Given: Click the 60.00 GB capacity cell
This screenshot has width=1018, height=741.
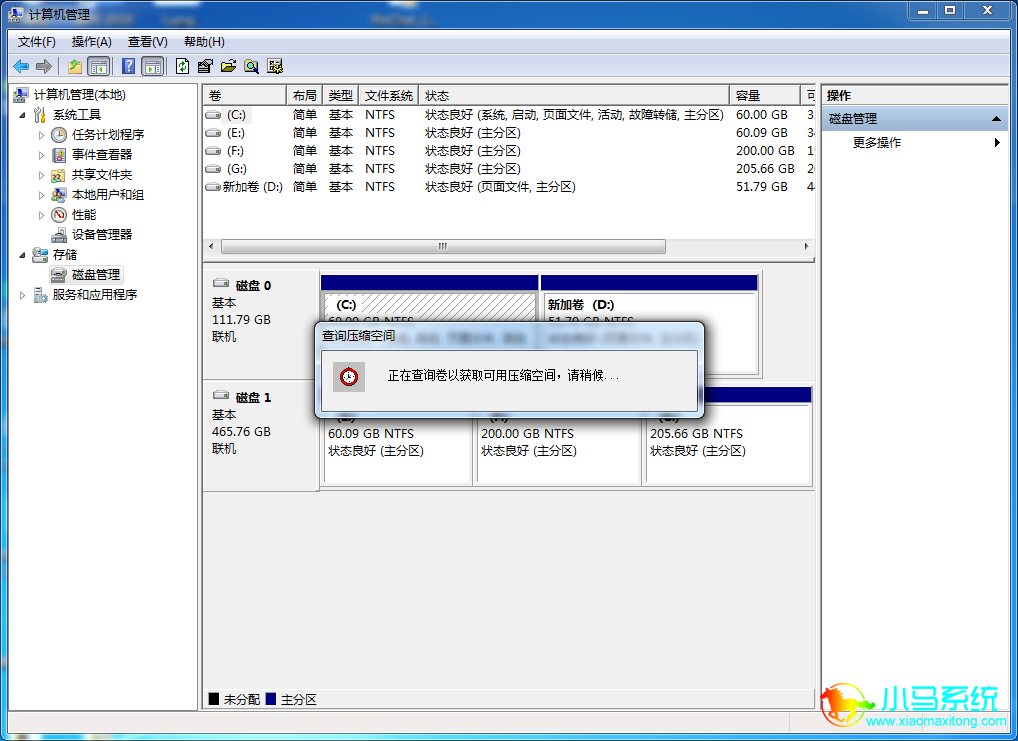Looking at the screenshot, I should click(762, 115).
